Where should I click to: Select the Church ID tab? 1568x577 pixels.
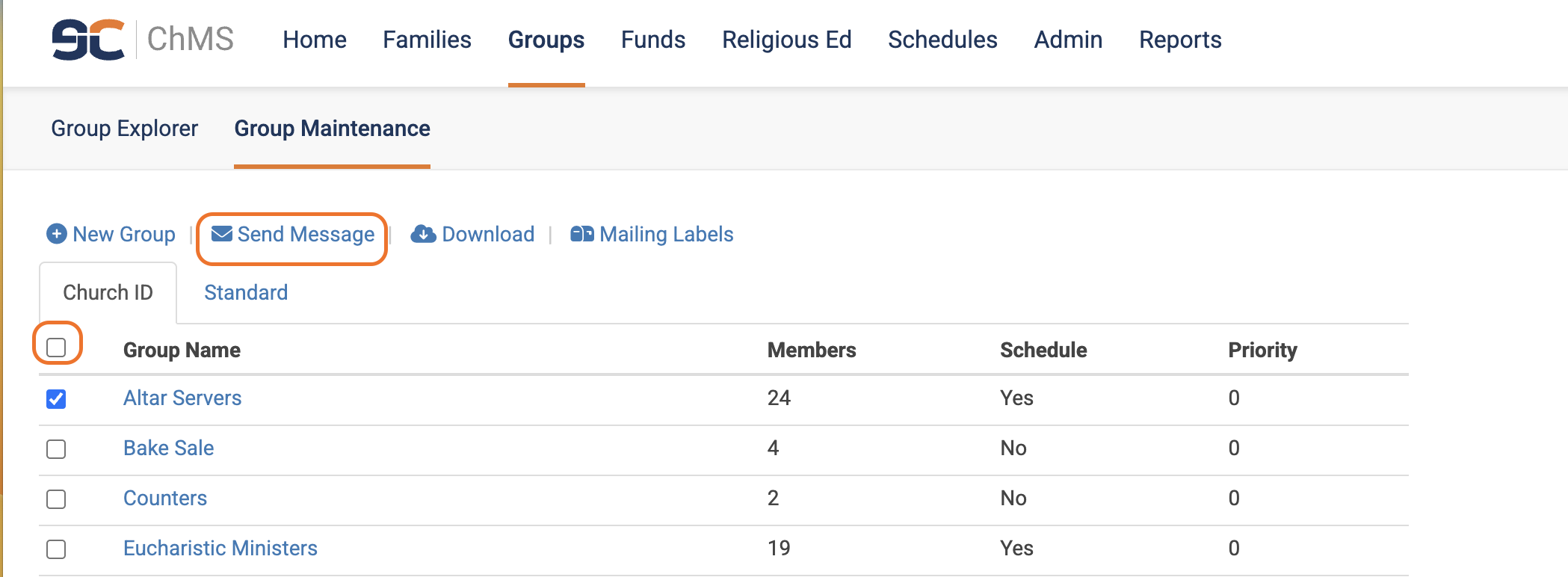[108, 292]
